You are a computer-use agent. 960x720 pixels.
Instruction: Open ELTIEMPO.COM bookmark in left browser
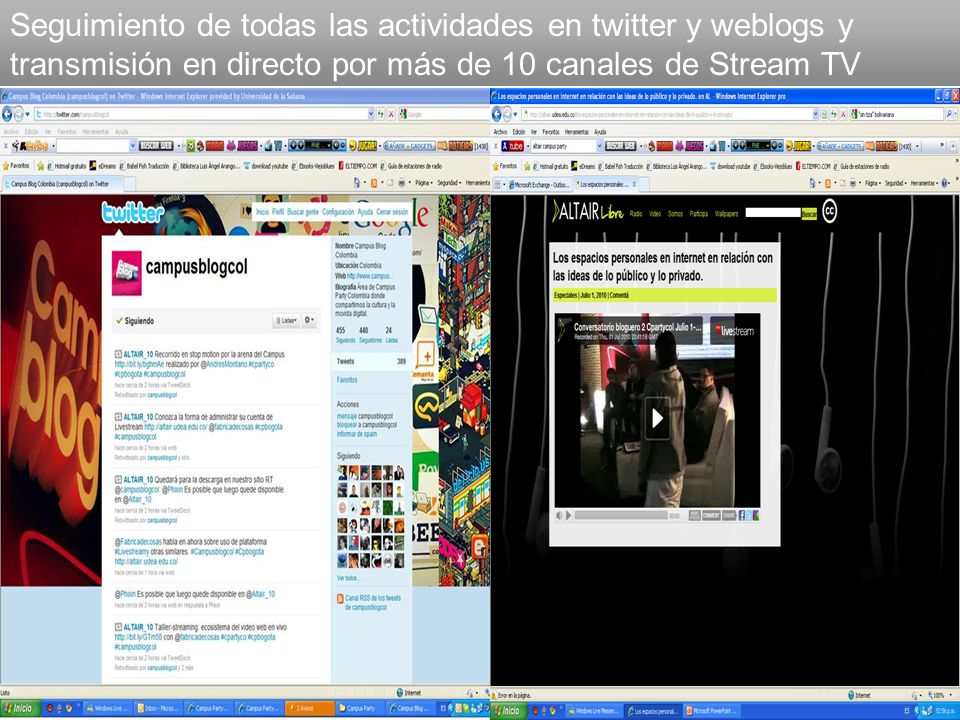point(357,166)
